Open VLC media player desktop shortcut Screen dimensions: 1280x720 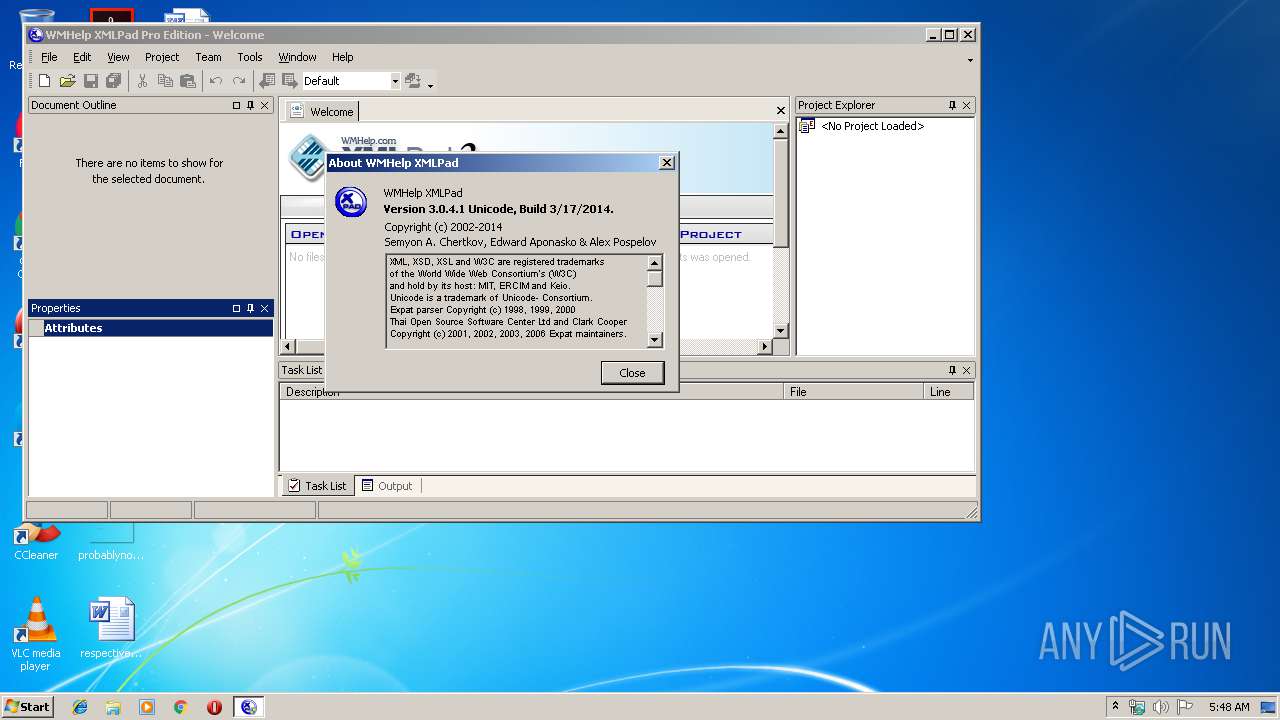pos(35,635)
